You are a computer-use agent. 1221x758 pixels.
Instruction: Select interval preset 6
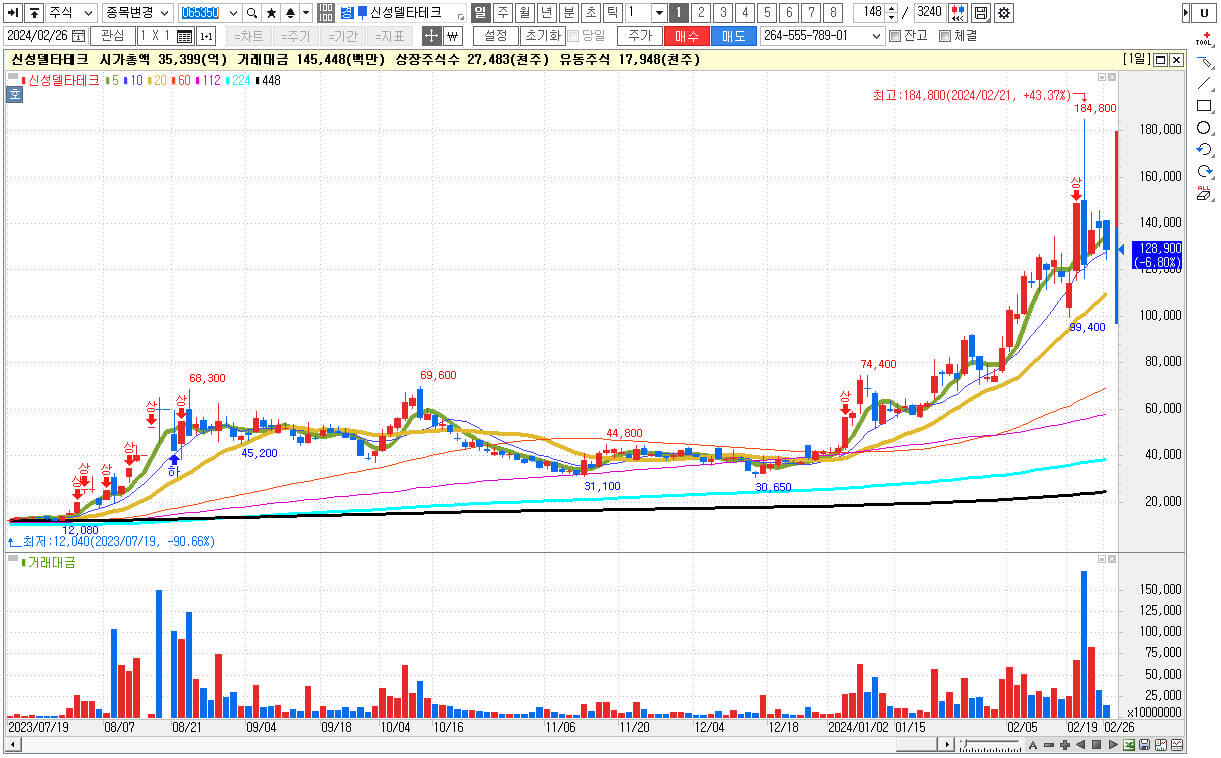coord(788,13)
